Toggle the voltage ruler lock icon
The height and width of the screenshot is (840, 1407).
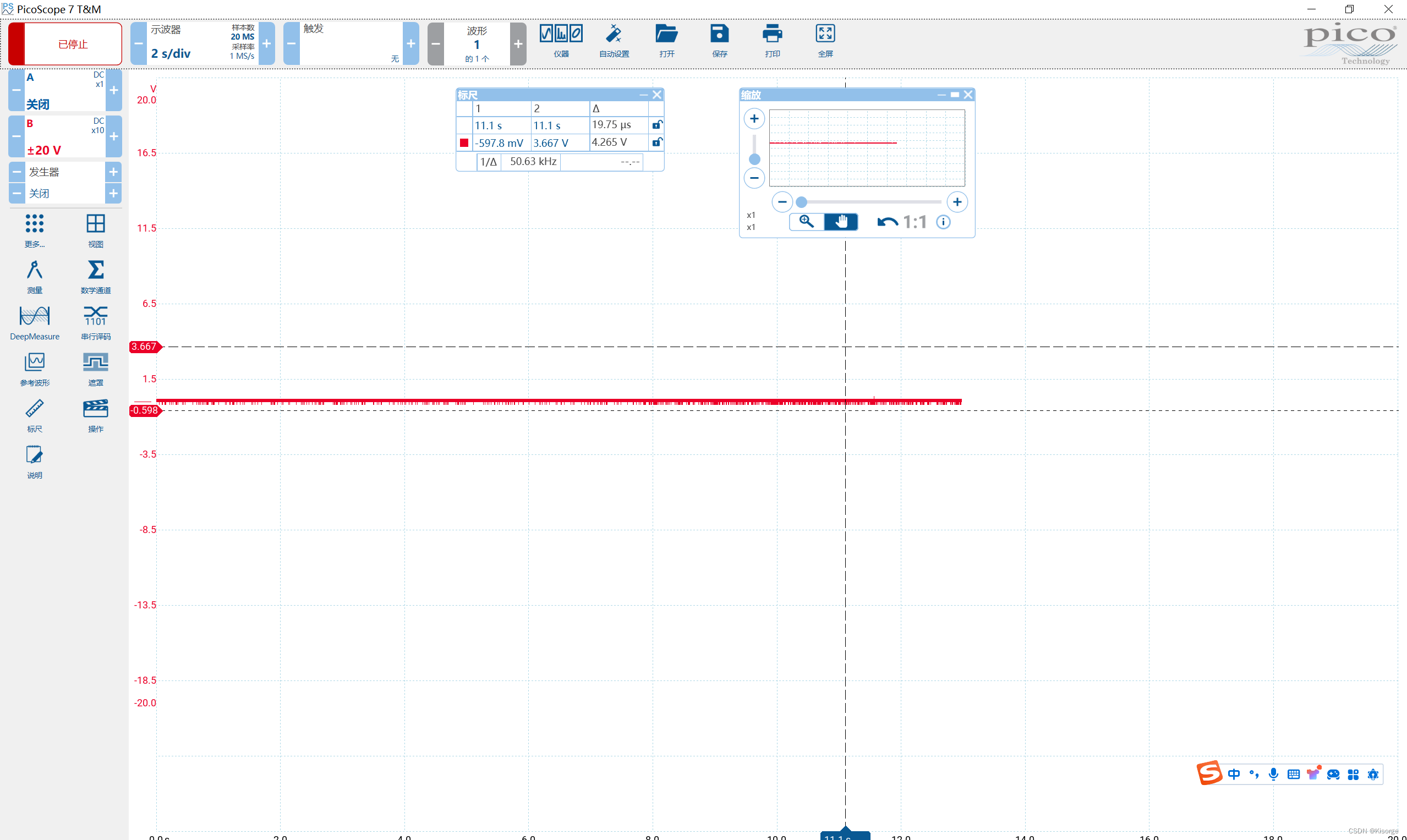pyautogui.click(x=657, y=142)
